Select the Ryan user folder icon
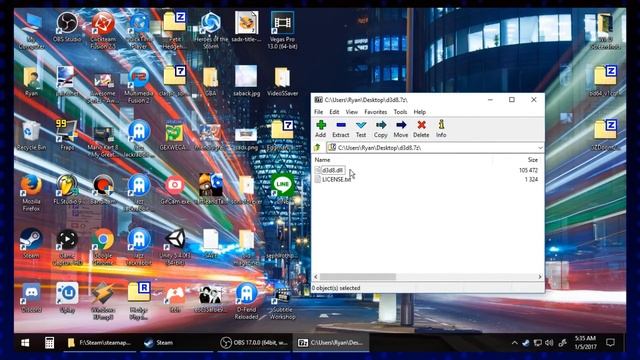 31,81
